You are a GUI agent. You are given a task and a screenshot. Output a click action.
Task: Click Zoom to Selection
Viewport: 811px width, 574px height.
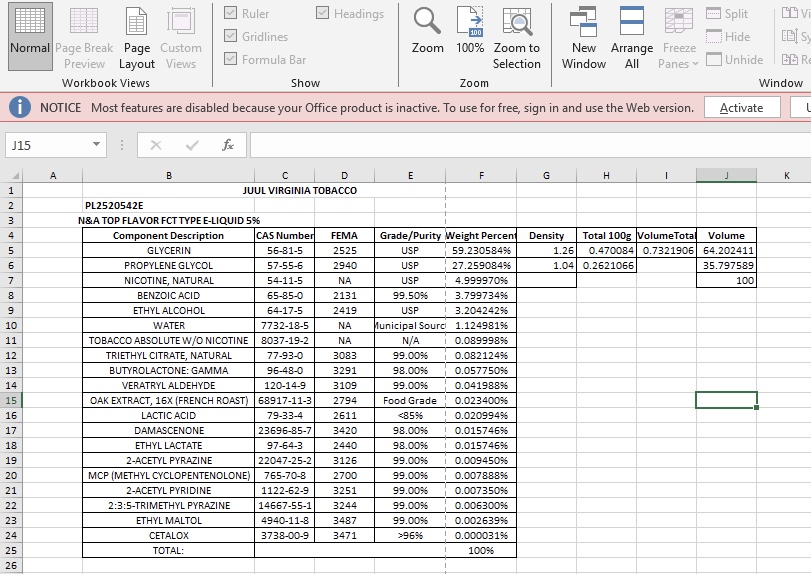point(516,37)
